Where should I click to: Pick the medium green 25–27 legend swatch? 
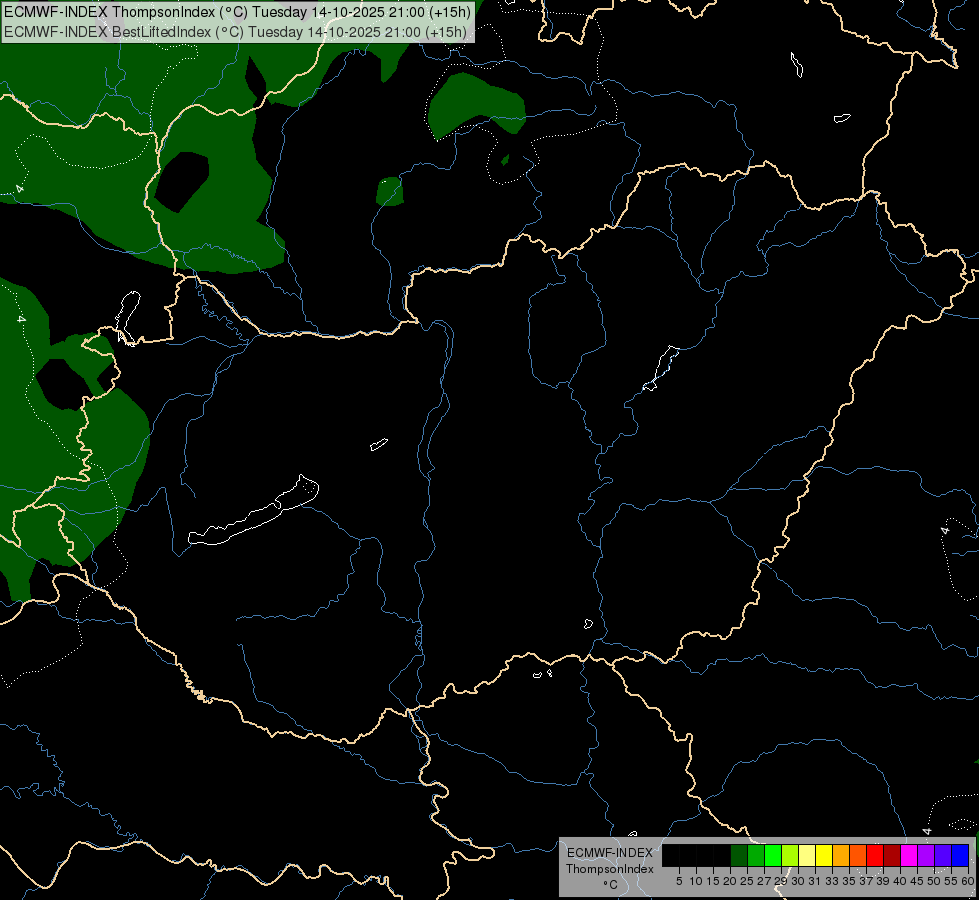coord(756,856)
